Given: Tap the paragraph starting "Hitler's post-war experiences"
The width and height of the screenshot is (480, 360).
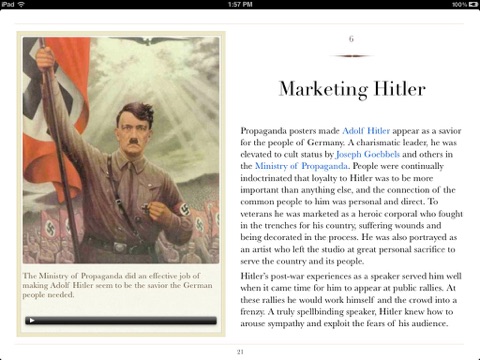Looking at the screenshot, I should (351, 300).
